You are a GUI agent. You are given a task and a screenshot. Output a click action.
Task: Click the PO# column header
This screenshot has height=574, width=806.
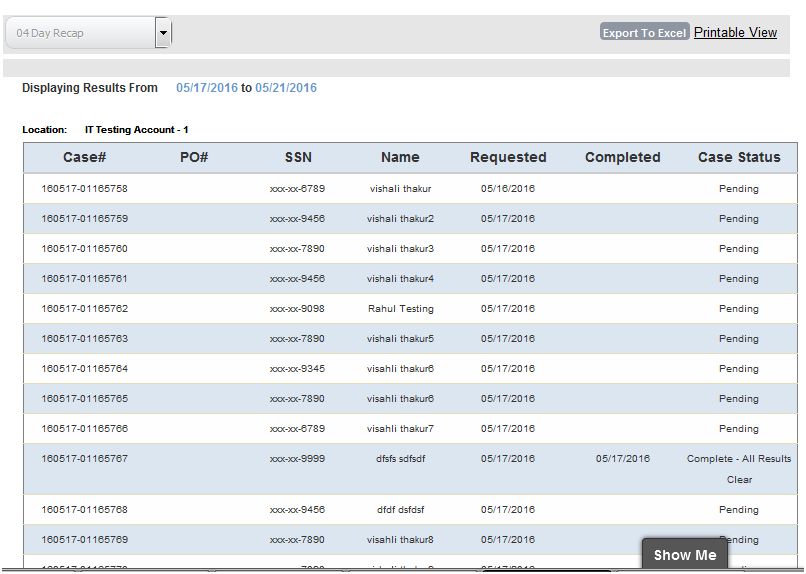tap(194, 157)
